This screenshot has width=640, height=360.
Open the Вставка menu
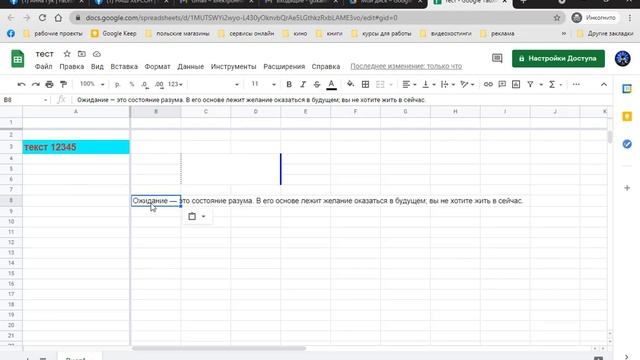click(124, 67)
